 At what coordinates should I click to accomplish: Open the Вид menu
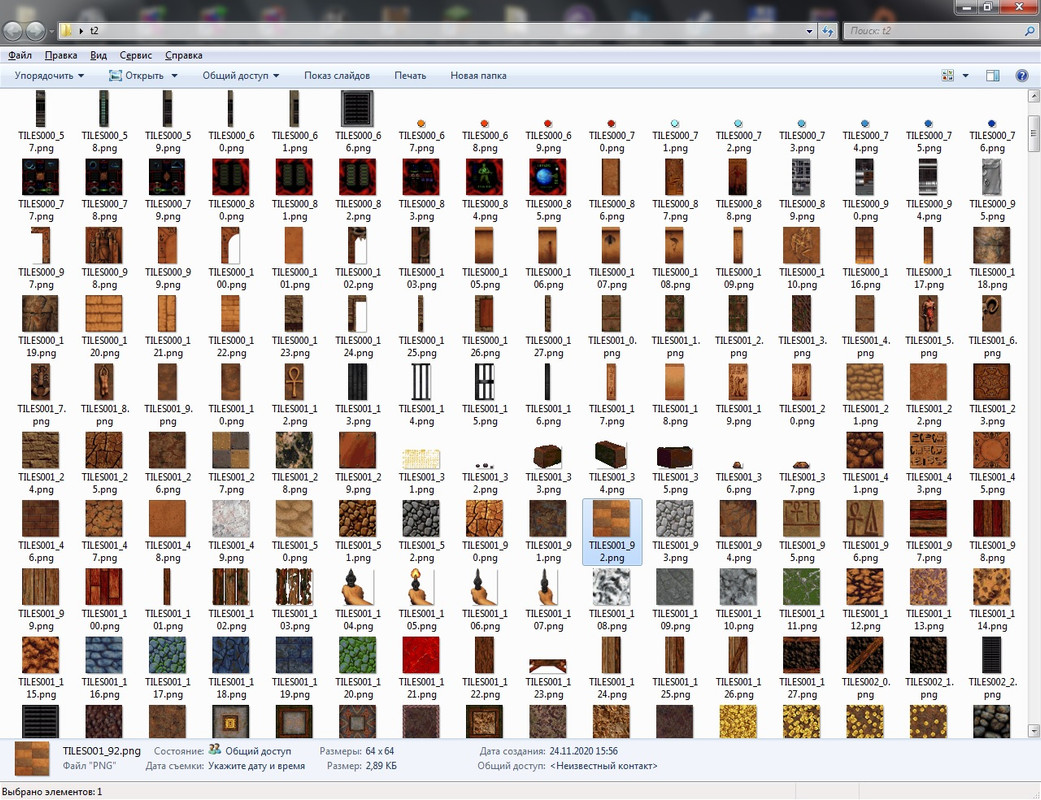pos(98,55)
